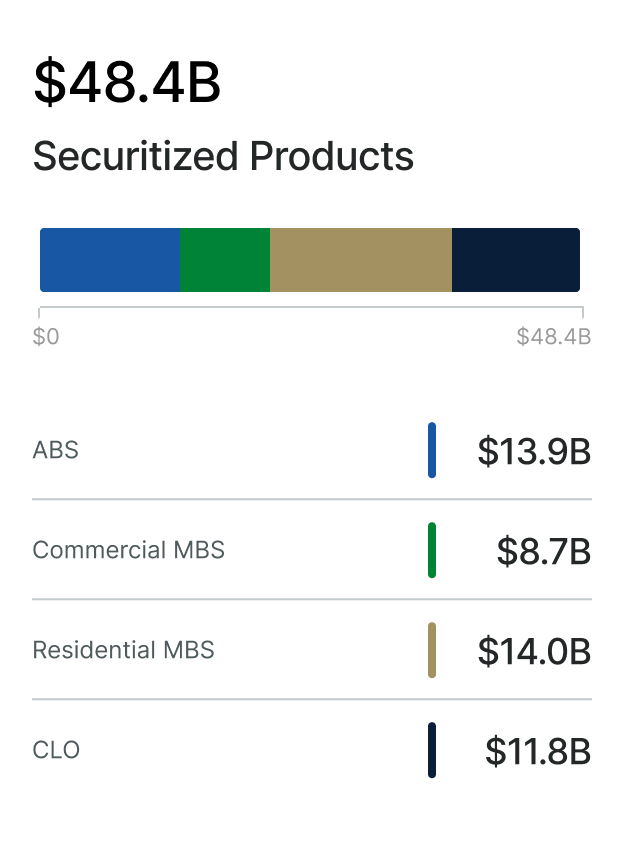This screenshot has width=624, height=849.
Task: Click the Securitized Products title
Action: pyautogui.click(x=223, y=157)
